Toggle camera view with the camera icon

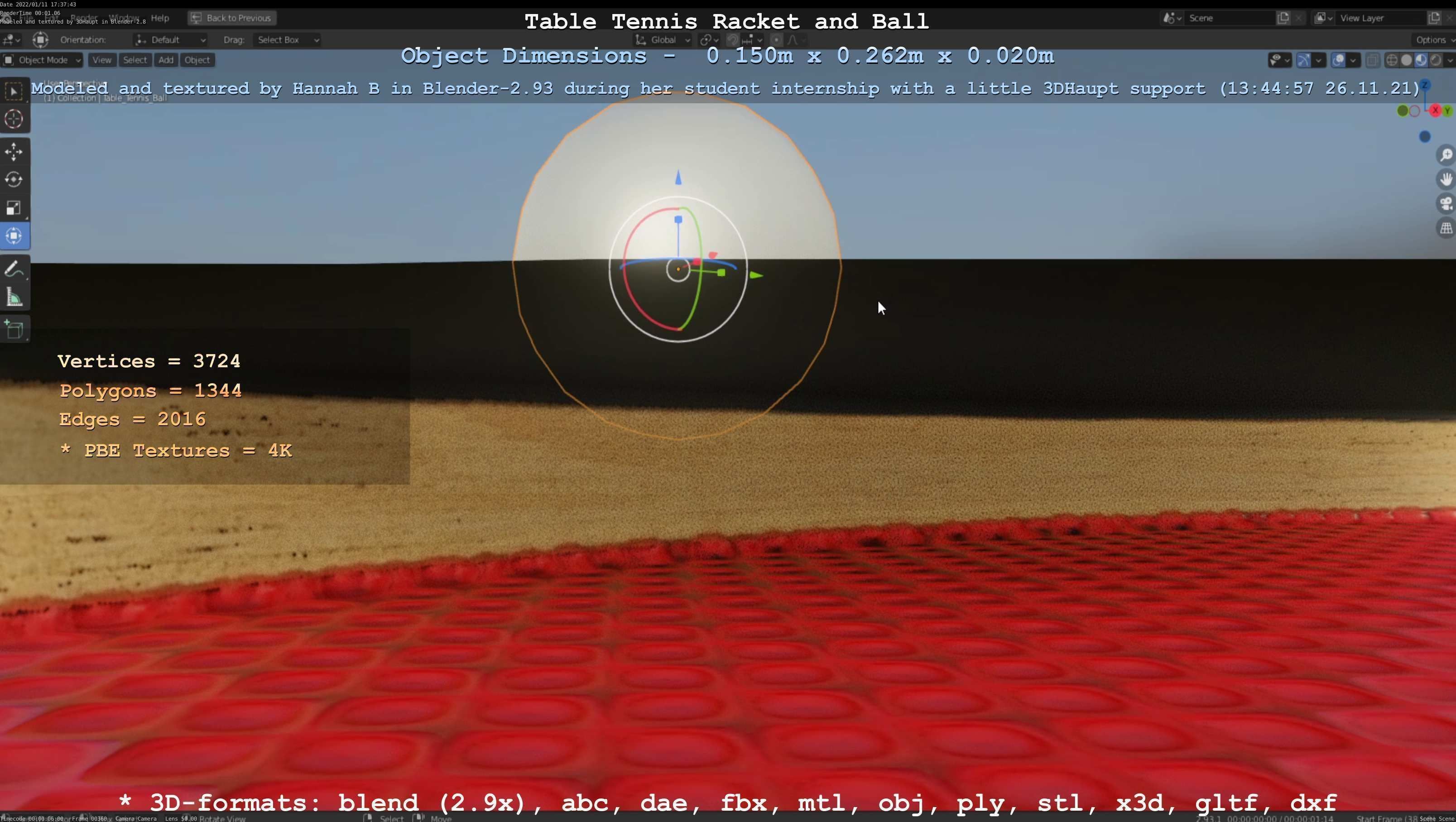click(1446, 203)
